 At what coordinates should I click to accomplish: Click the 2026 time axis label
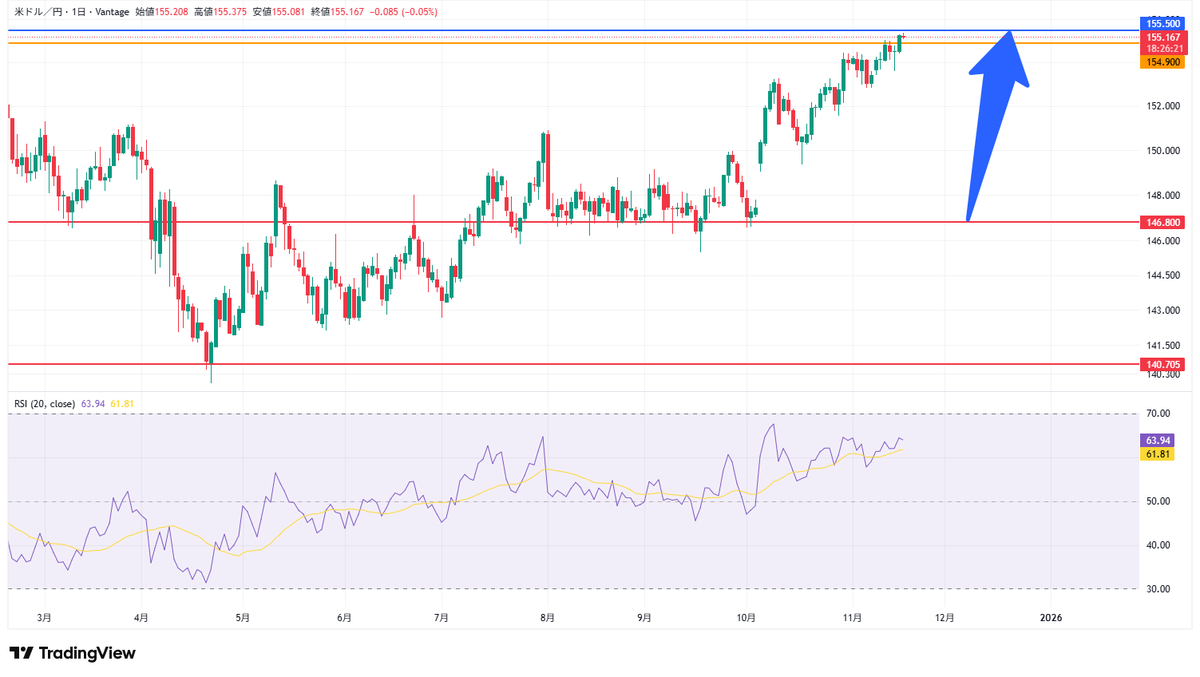click(1051, 618)
